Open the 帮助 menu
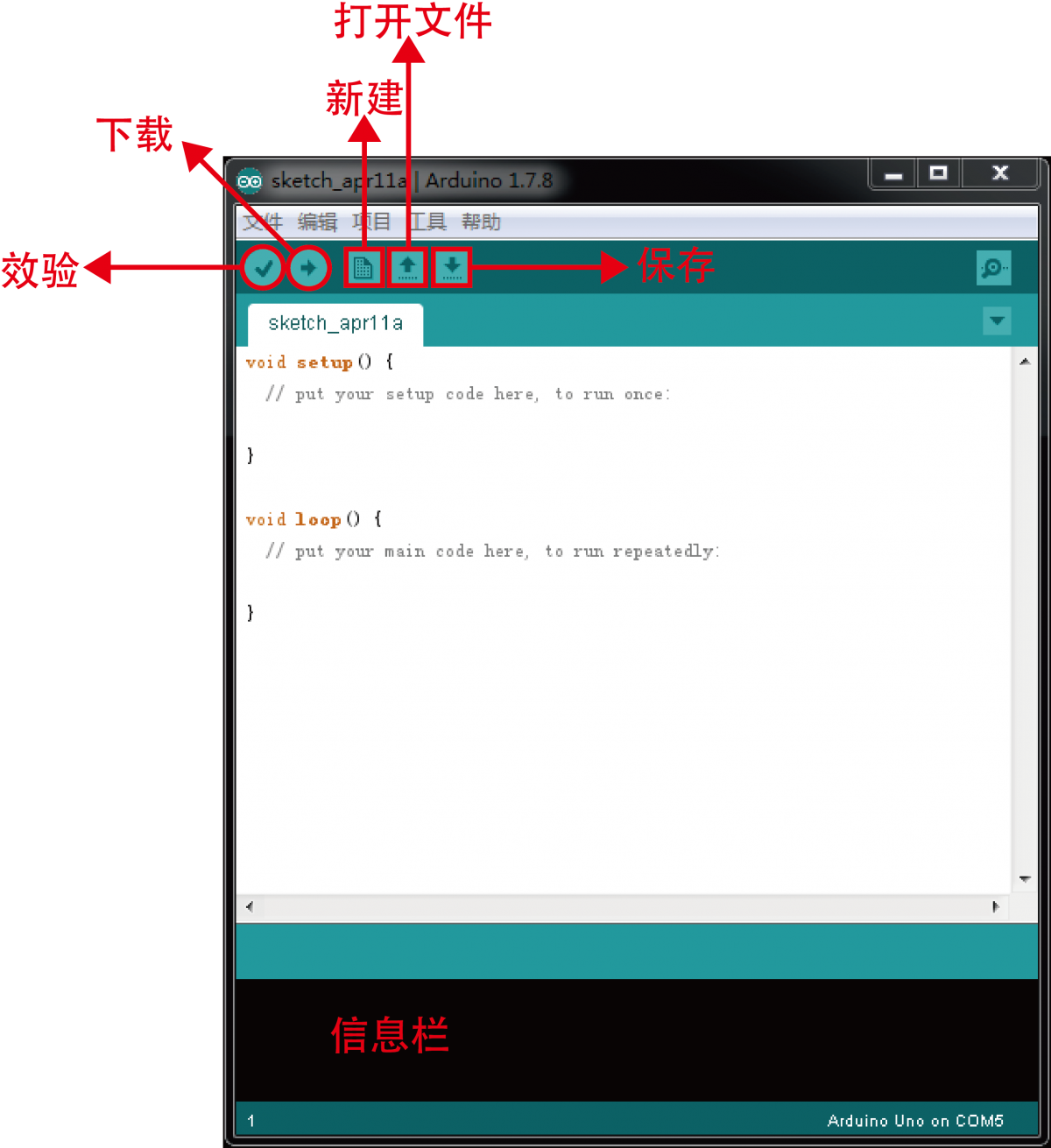Image resolution: width=1051 pixels, height=1148 pixels. 480,222
